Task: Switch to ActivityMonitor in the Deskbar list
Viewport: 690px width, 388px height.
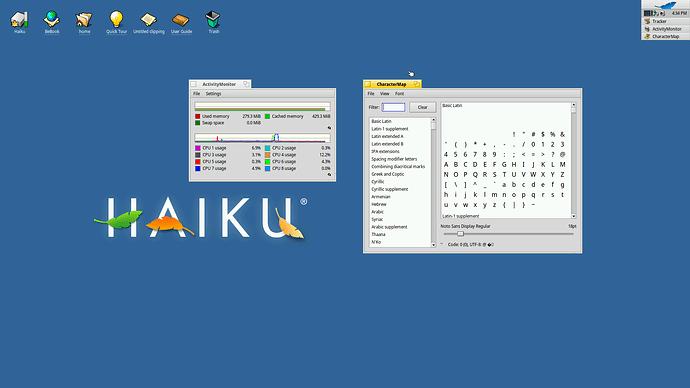Action: (665, 29)
